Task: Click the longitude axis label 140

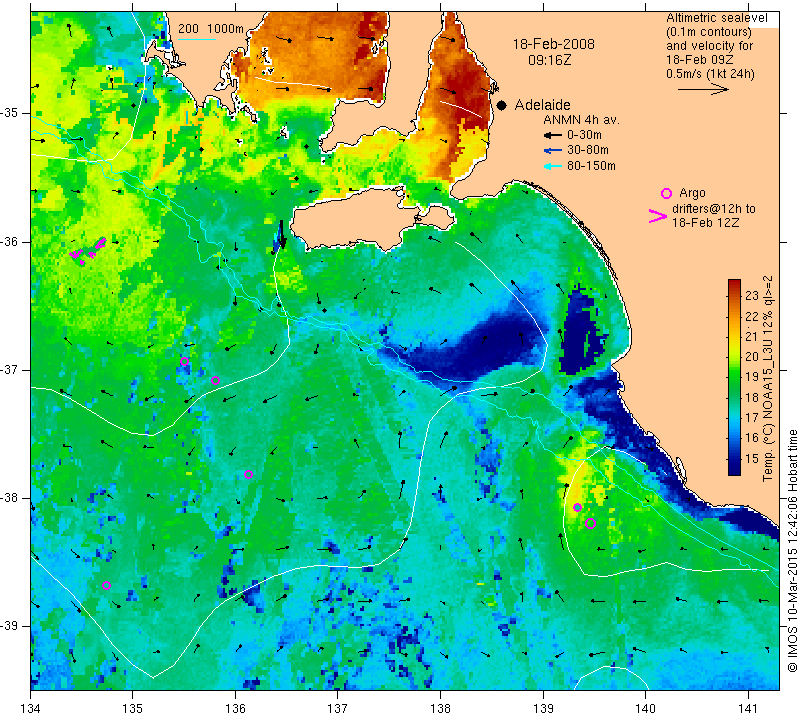Action: coord(645,708)
